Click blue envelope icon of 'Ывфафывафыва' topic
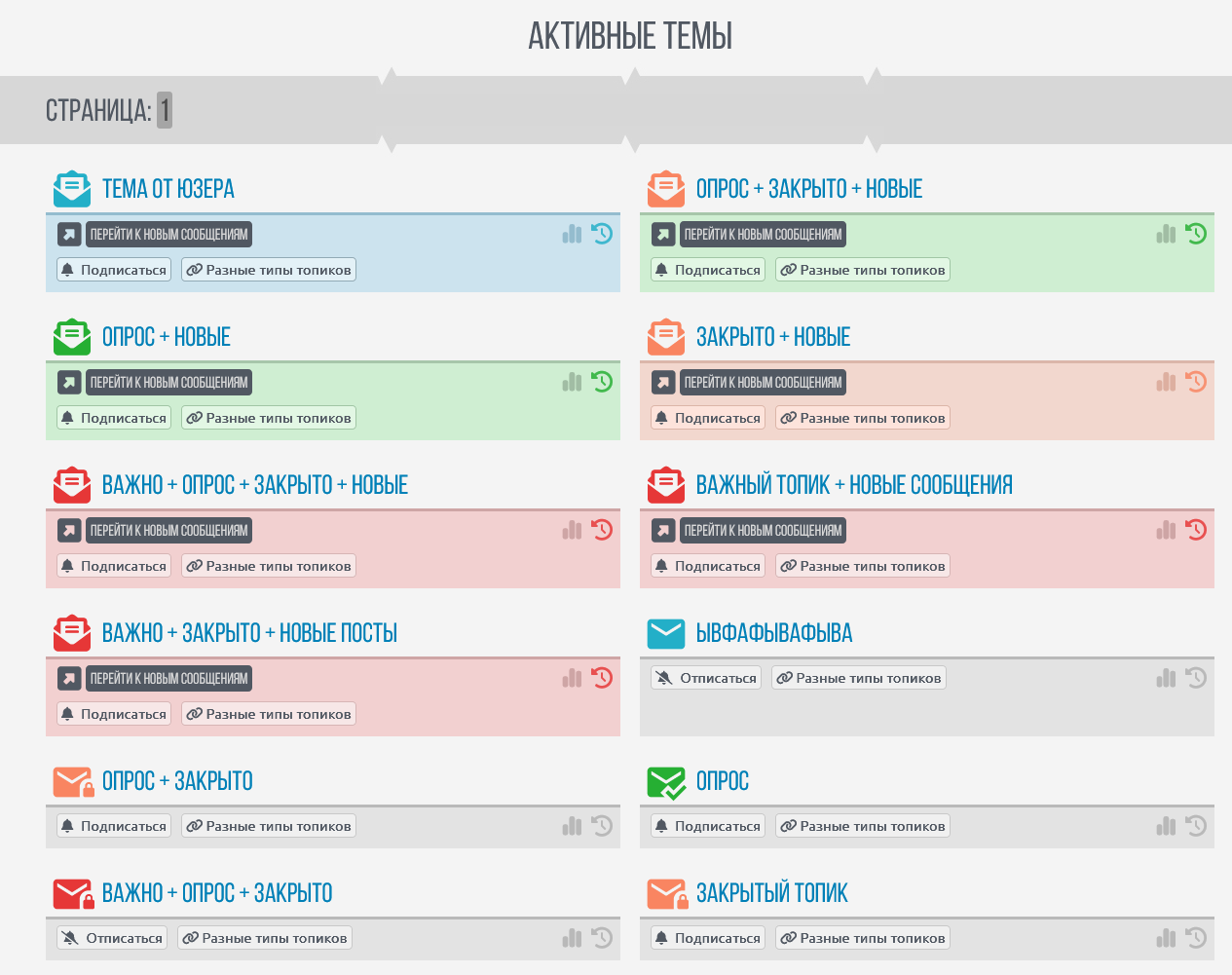 [666, 633]
